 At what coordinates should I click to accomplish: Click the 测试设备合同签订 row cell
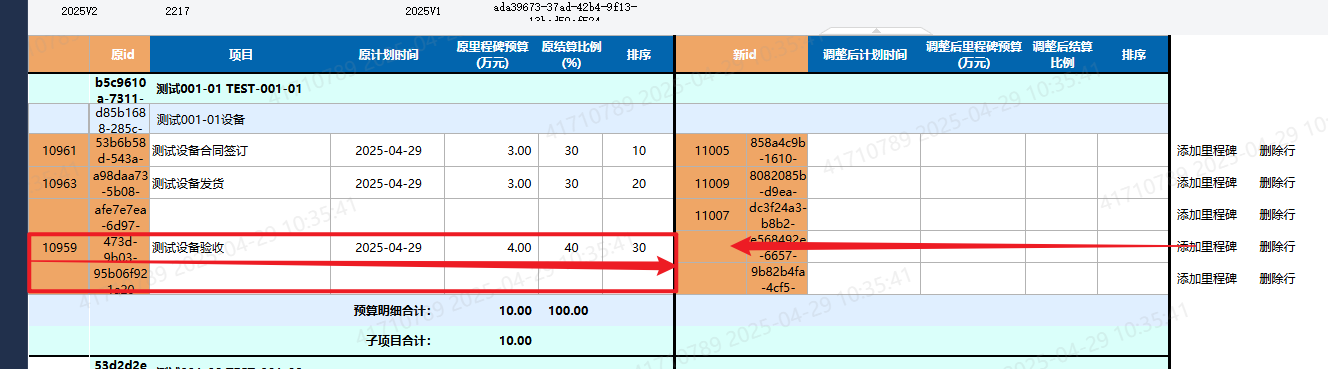tap(240, 151)
